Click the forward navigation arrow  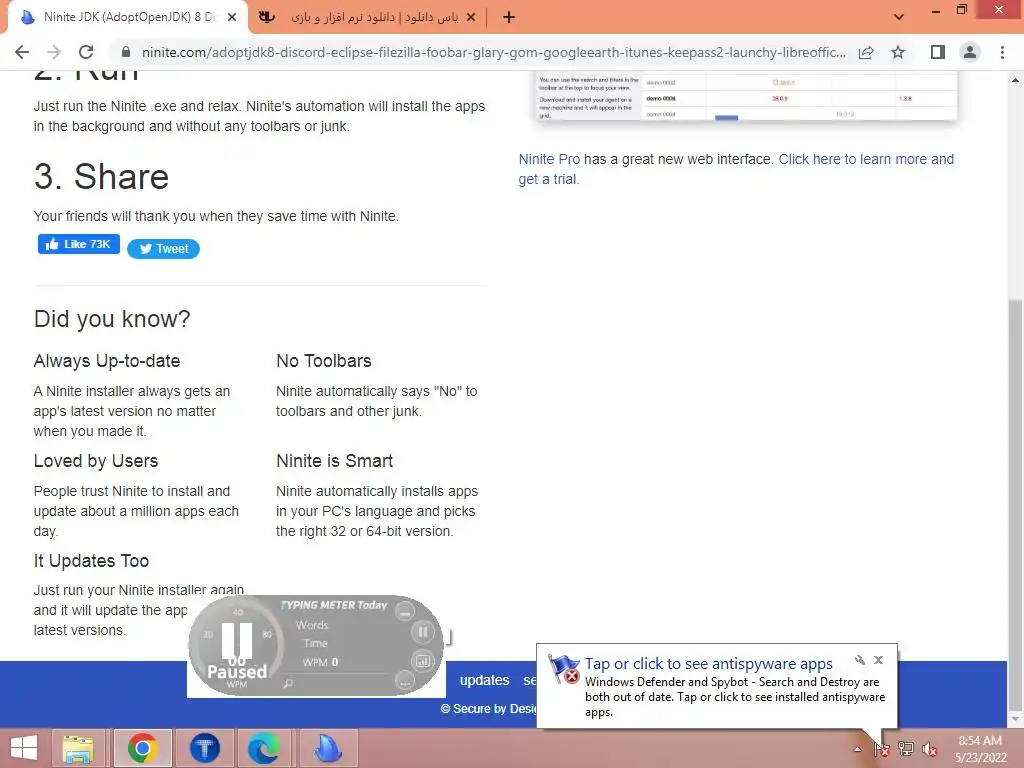[x=54, y=52]
